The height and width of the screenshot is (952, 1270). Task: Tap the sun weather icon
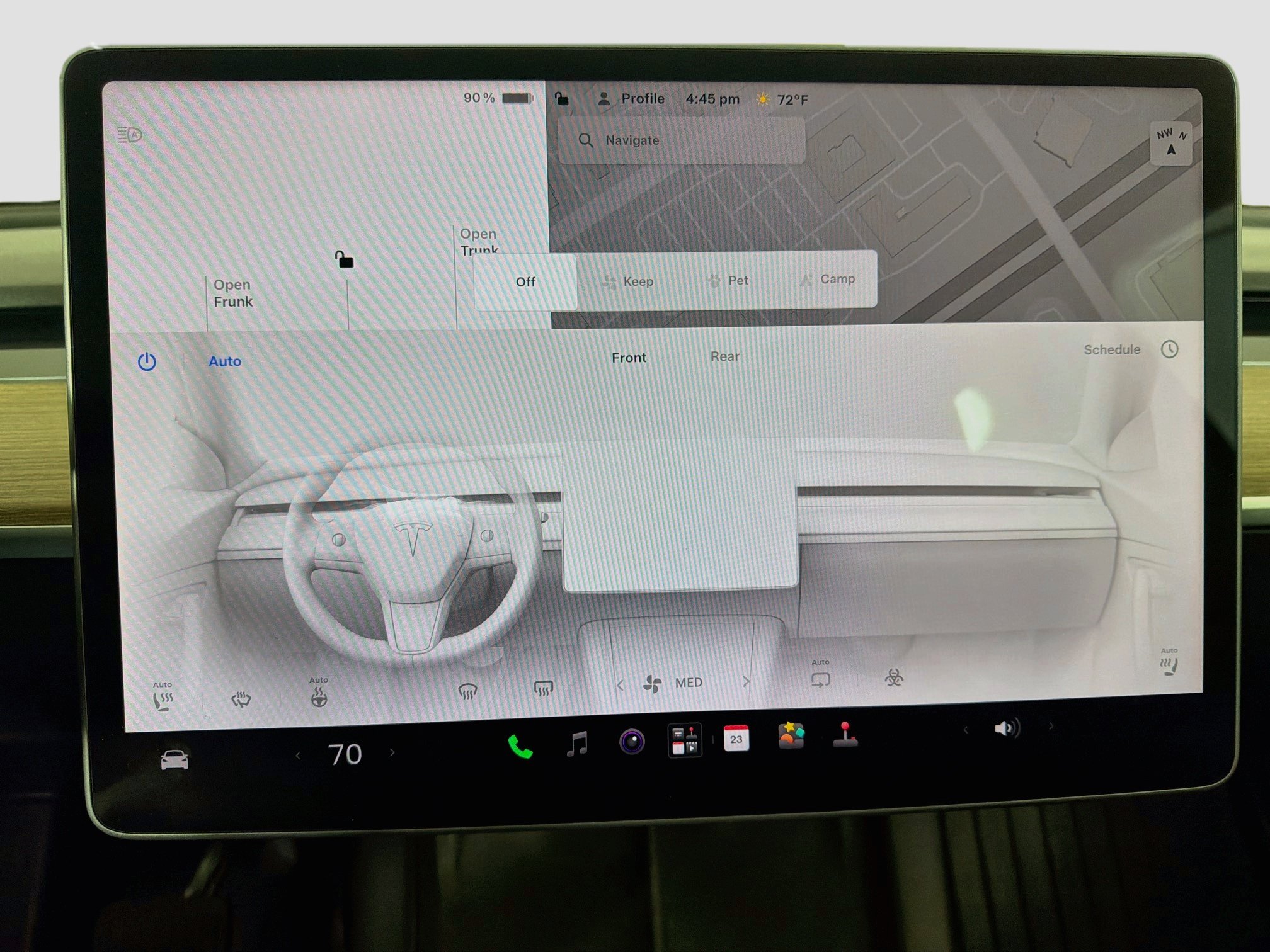(x=763, y=99)
